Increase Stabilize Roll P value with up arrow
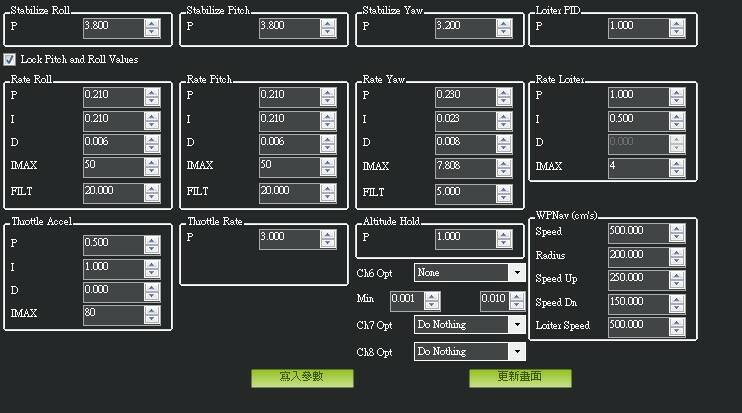This screenshot has width=742, height=413. click(152, 23)
